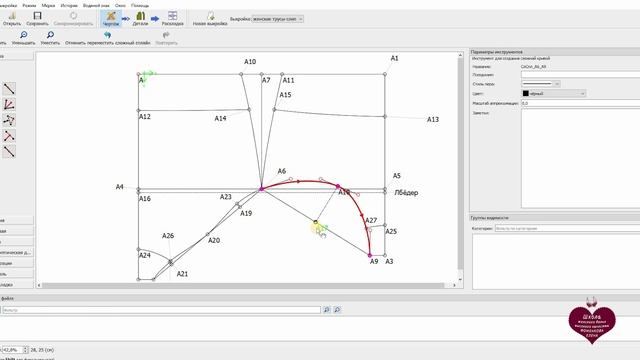Select the black dashed-circle handle under the cursor
This screenshot has width=640, height=360.
pos(315,222)
